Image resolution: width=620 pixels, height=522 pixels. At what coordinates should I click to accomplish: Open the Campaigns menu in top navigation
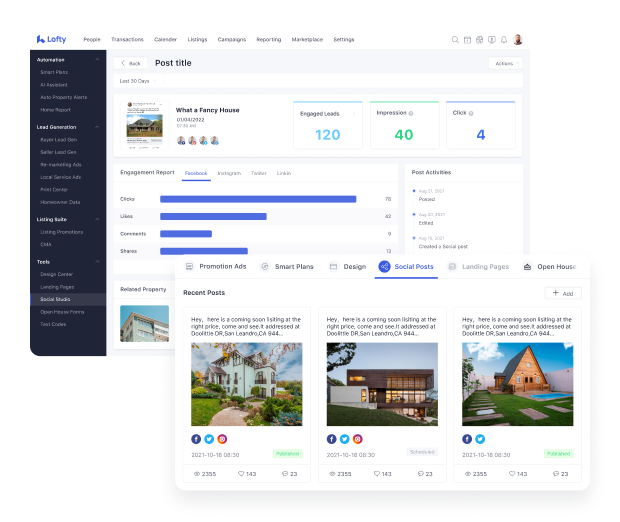point(232,39)
